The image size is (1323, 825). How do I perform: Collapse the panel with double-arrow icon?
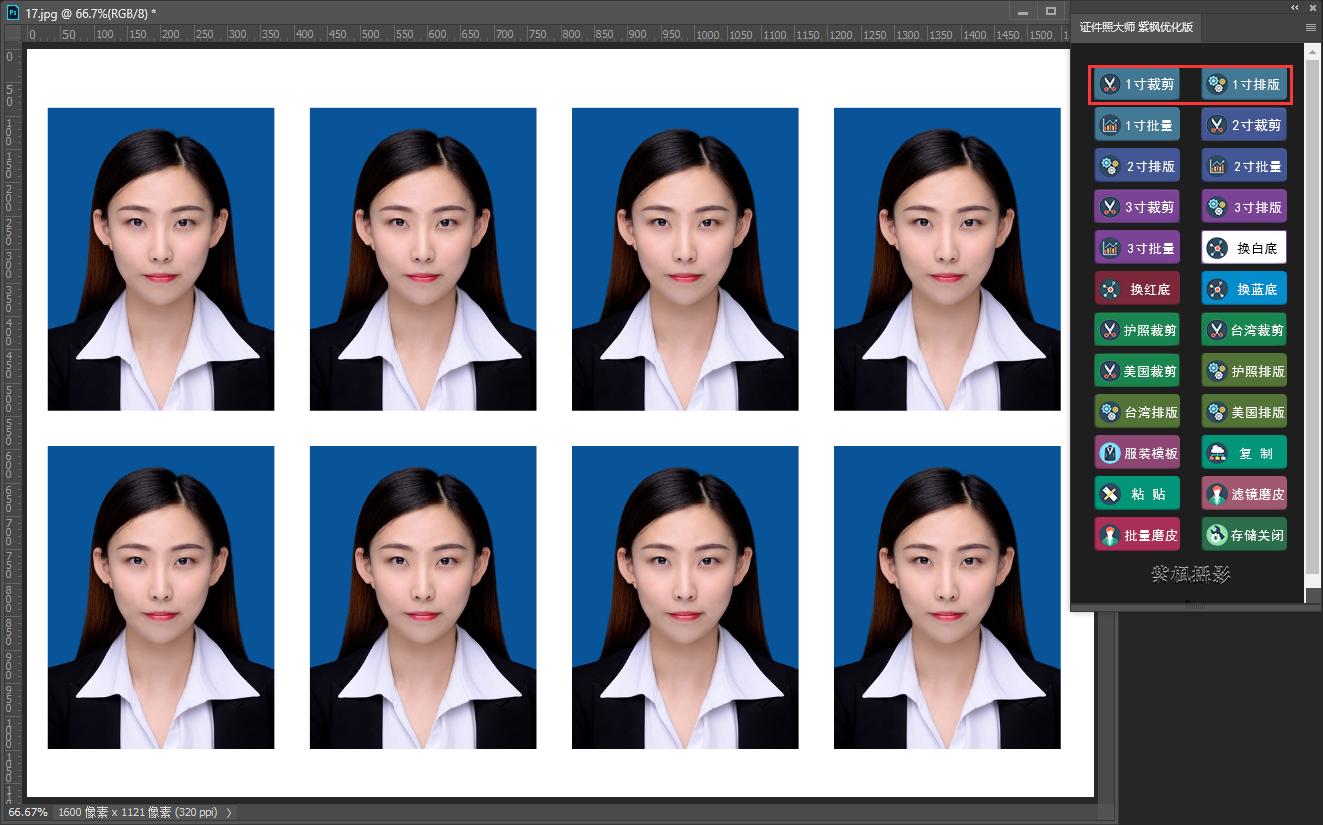(1295, 7)
